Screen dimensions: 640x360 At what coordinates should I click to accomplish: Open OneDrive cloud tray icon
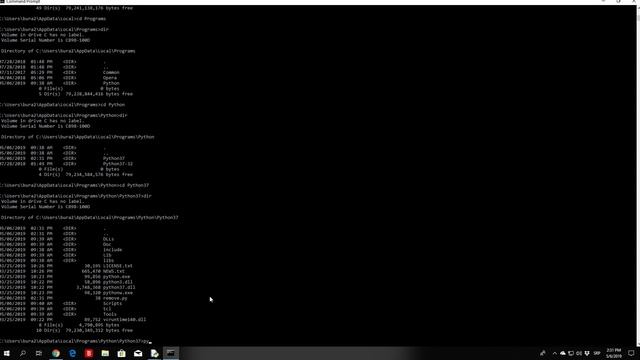pyautogui.click(x=563, y=353)
